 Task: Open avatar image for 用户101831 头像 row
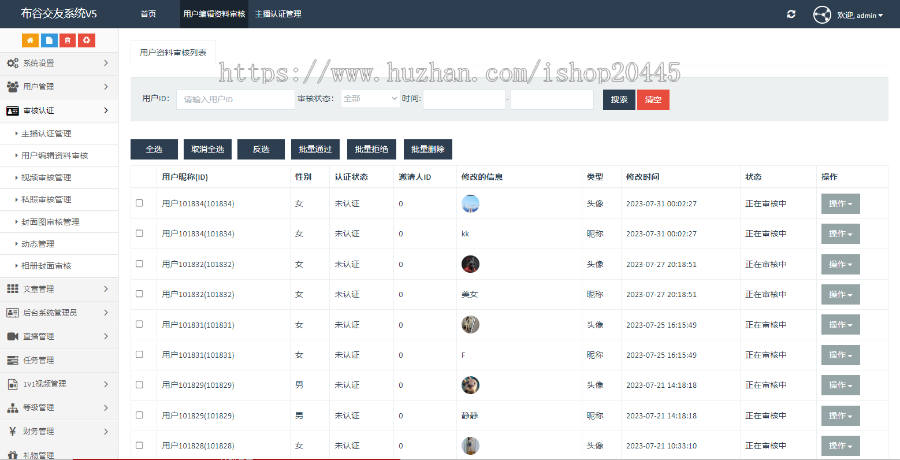click(x=470, y=324)
